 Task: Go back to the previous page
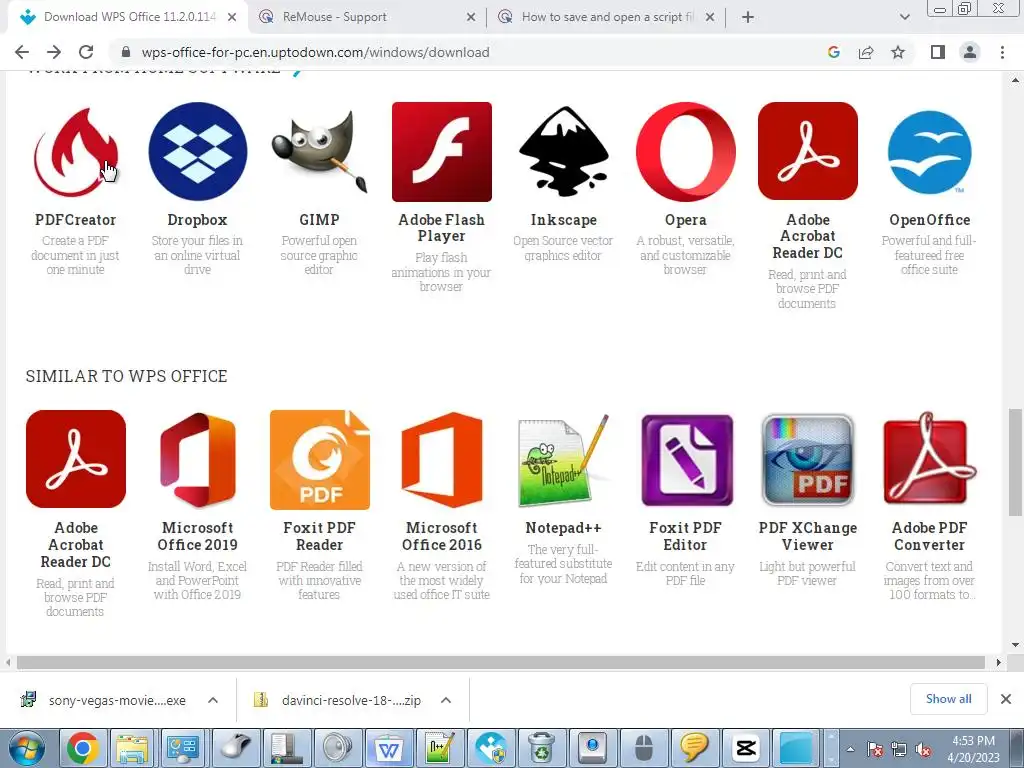click(x=22, y=52)
